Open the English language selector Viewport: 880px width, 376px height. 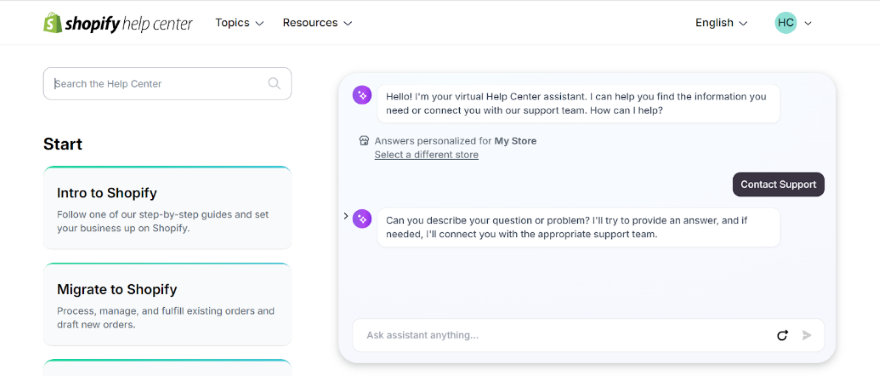(x=721, y=23)
